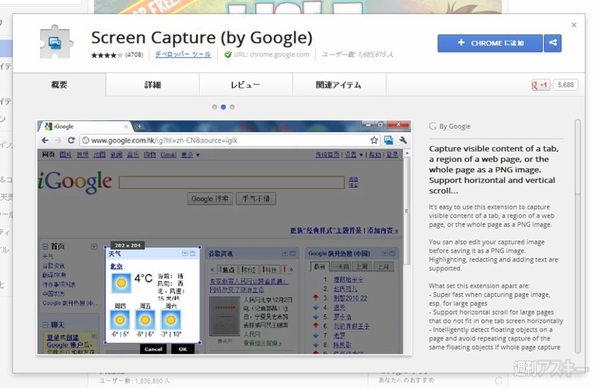
Task: Click the Google +1 button
Action: point(540,85)
